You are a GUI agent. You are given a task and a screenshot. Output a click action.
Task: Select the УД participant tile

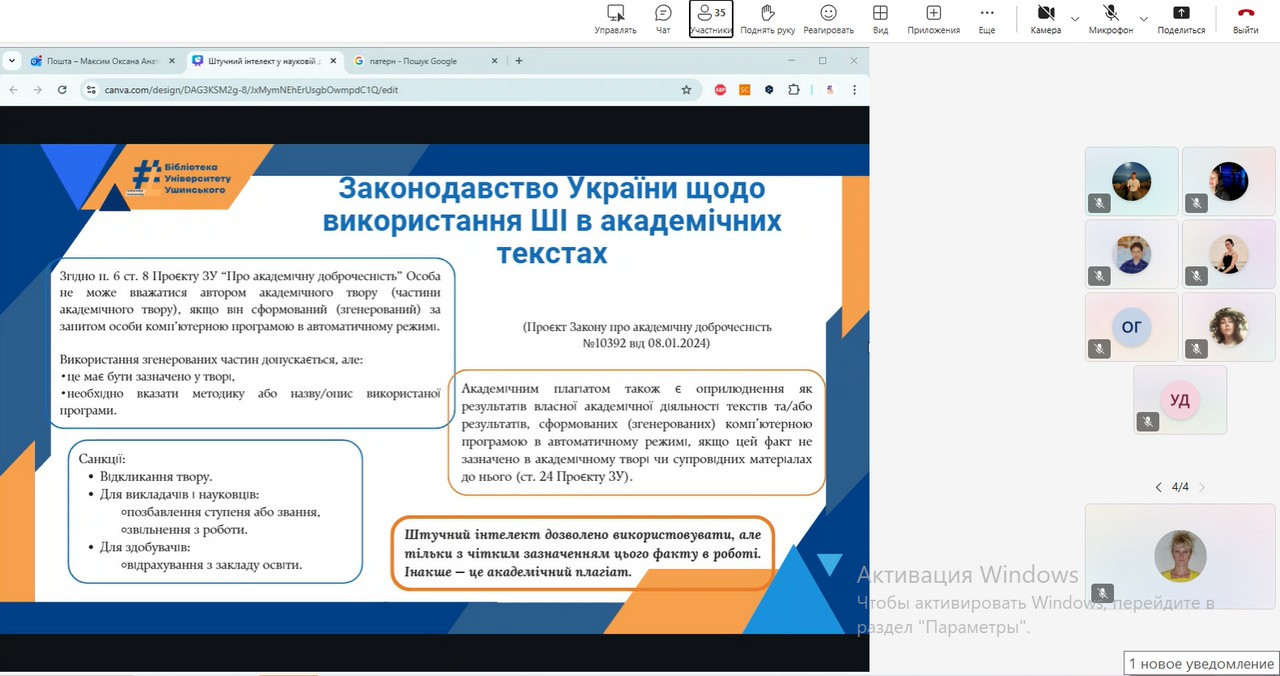(x=1180, y=400)
